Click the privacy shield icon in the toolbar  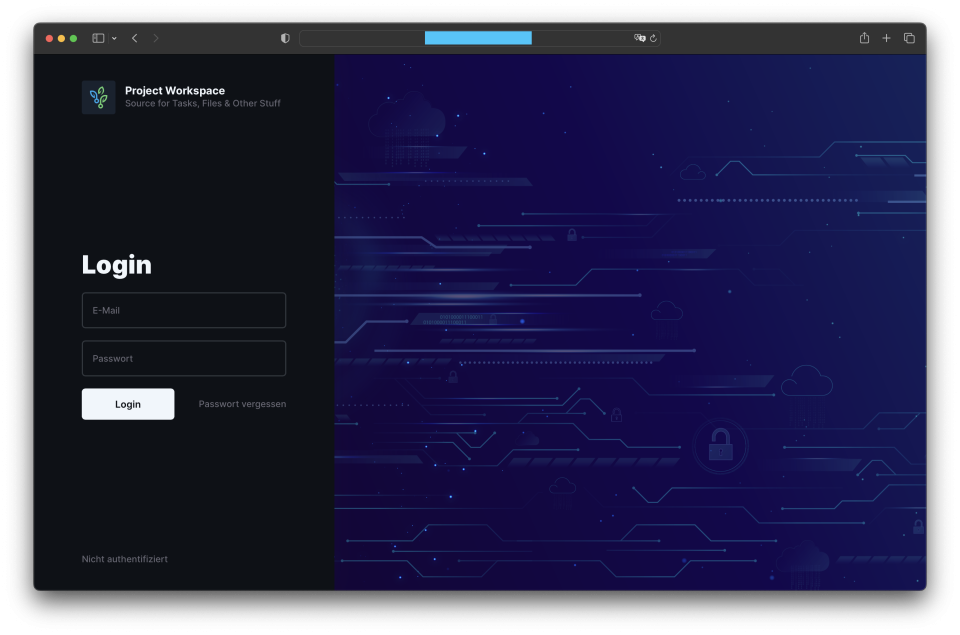[x=284, y=37]
